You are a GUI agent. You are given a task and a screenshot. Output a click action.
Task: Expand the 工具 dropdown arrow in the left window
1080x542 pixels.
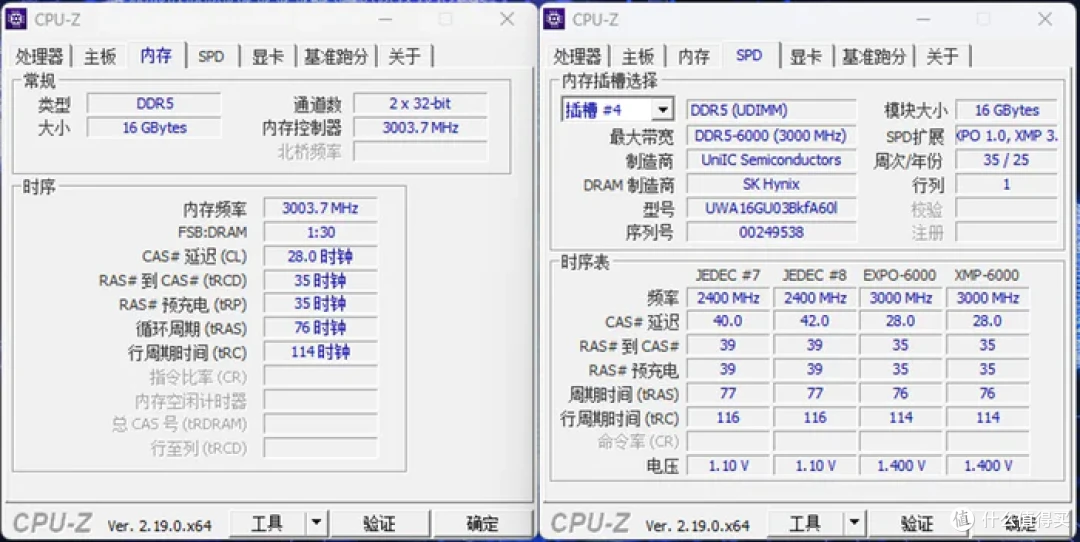pos(315,524)
